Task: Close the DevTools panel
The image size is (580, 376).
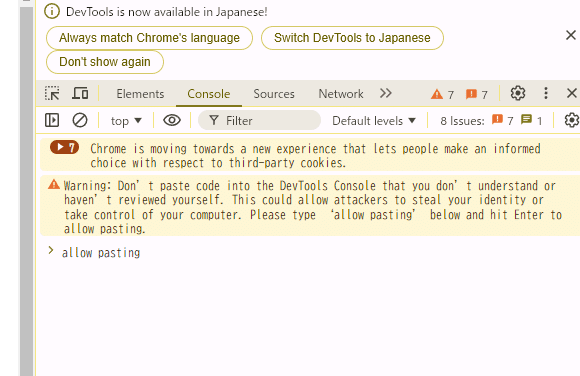Action: [572, 93]
